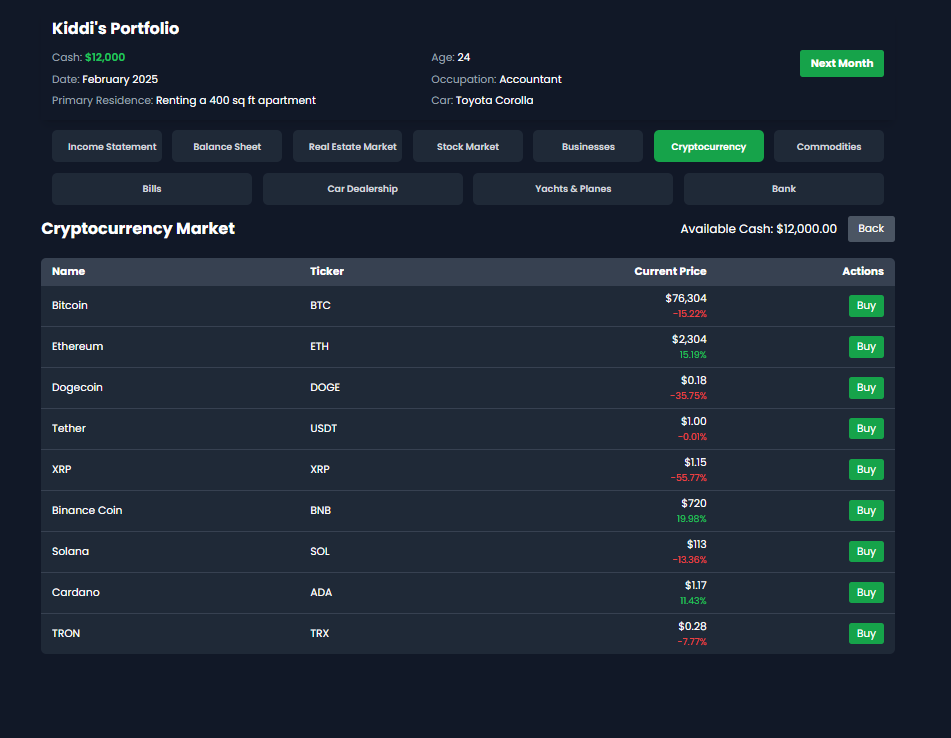Go to the Stock Market tab
This screenshot has width=951, height=738.
tap(468, 146)
